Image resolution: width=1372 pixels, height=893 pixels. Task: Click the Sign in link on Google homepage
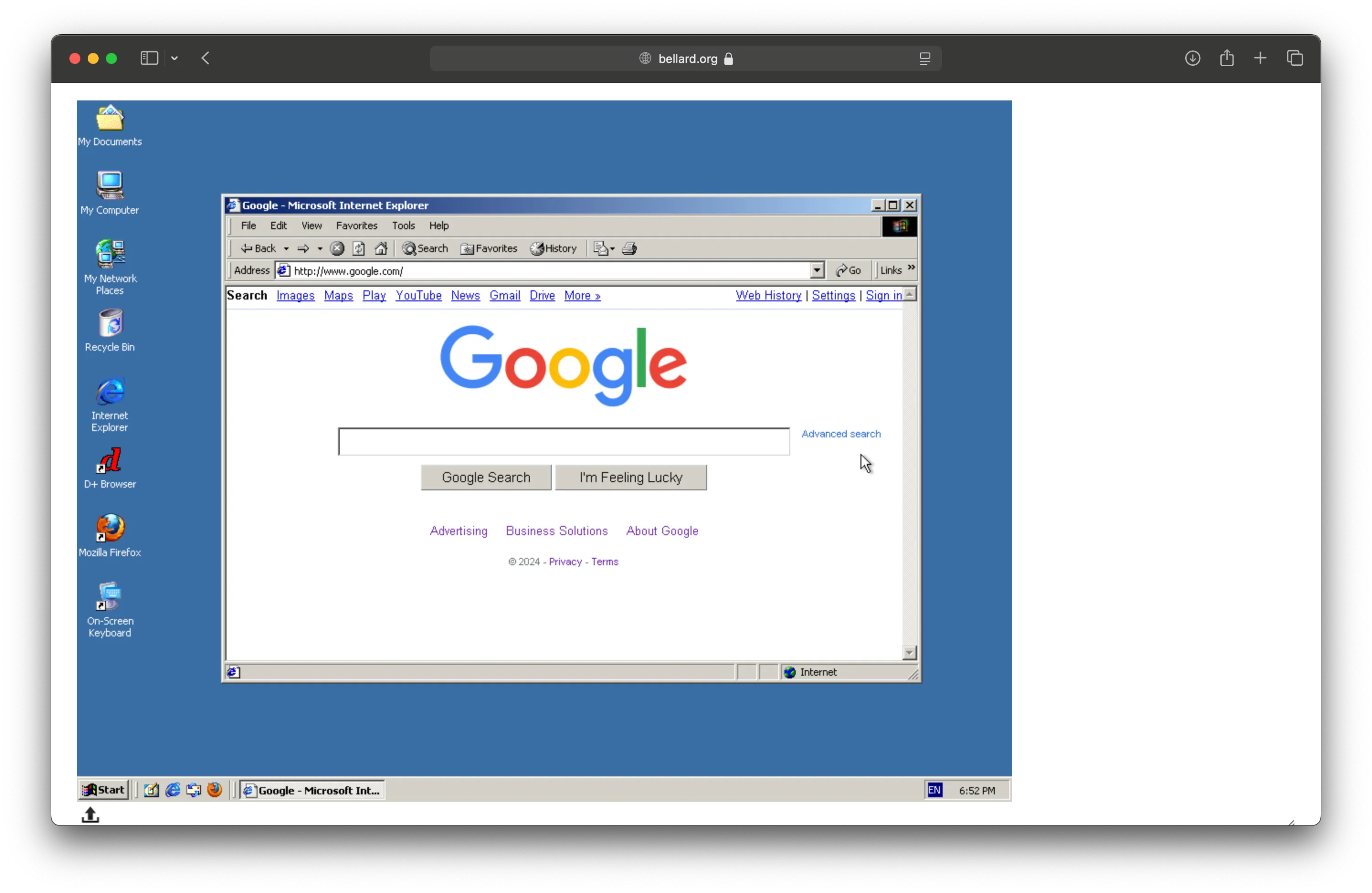point(884,295)
